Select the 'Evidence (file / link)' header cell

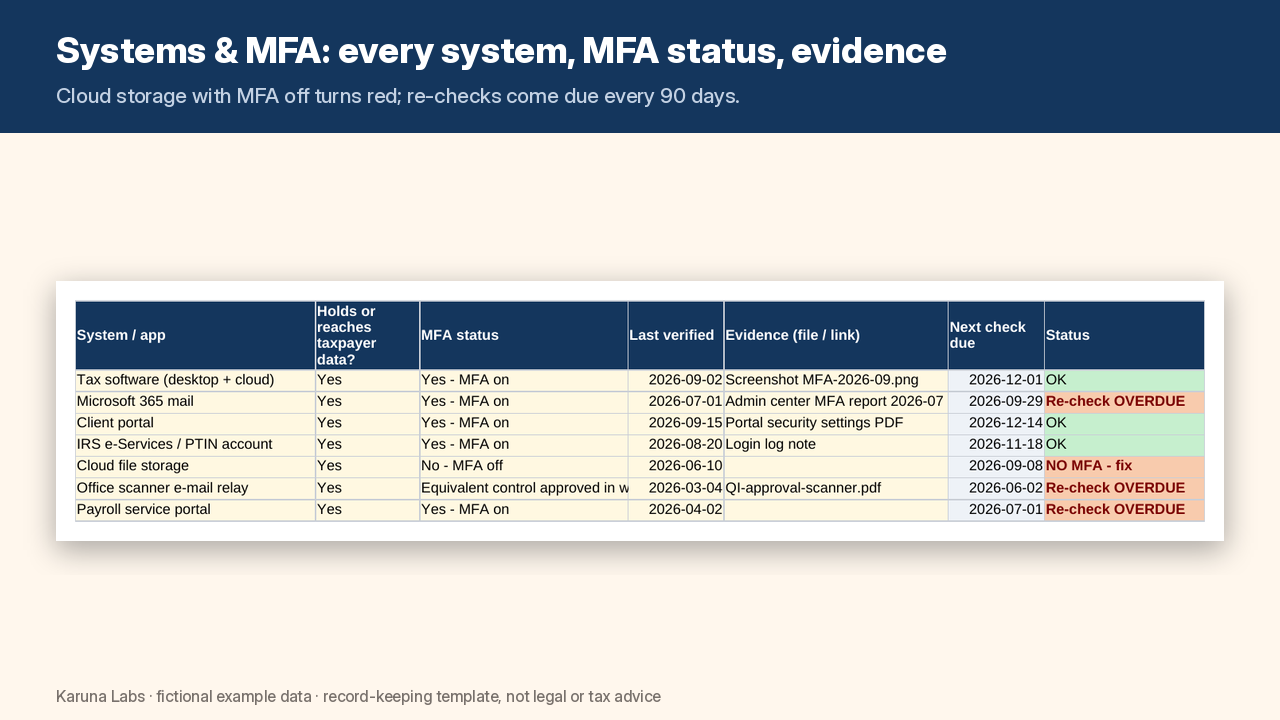click(x=836, y=336)
